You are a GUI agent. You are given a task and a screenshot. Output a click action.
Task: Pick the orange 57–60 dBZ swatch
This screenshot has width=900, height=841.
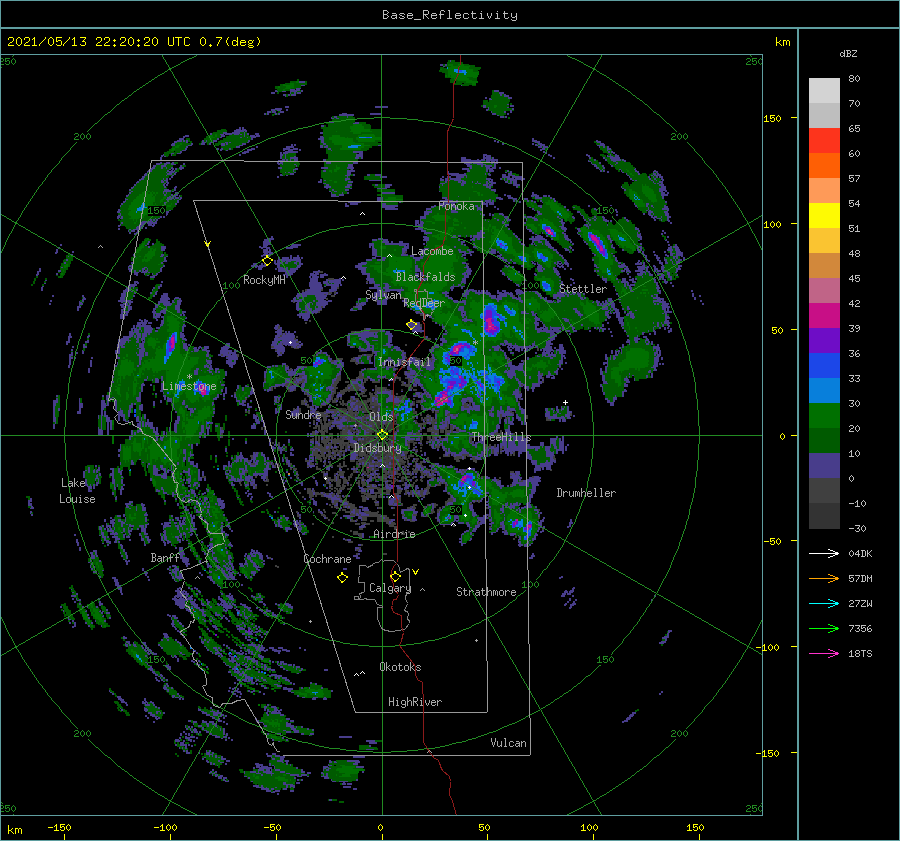tap(824, 165)
